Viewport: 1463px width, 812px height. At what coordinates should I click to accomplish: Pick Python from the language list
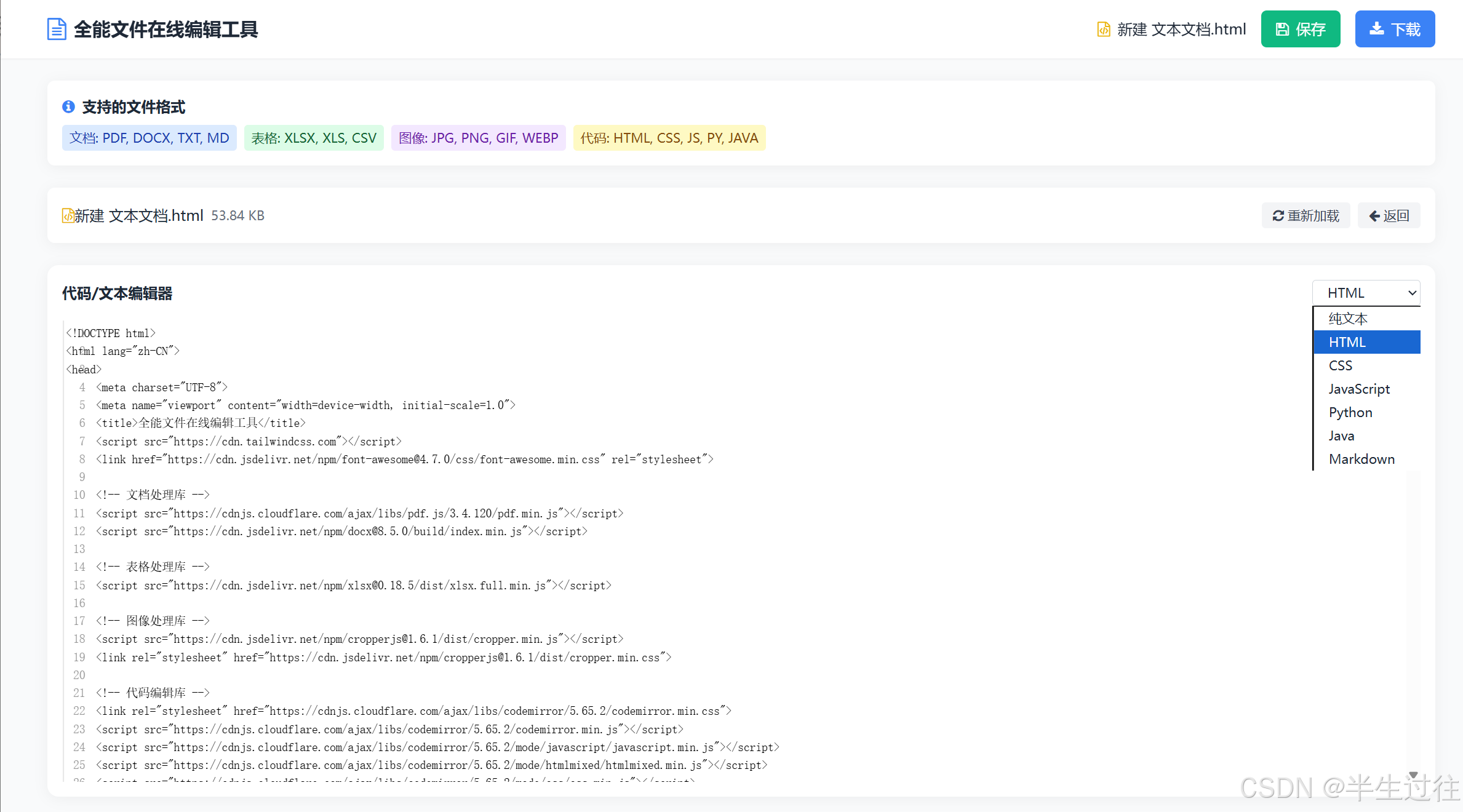pos(1366,412)
